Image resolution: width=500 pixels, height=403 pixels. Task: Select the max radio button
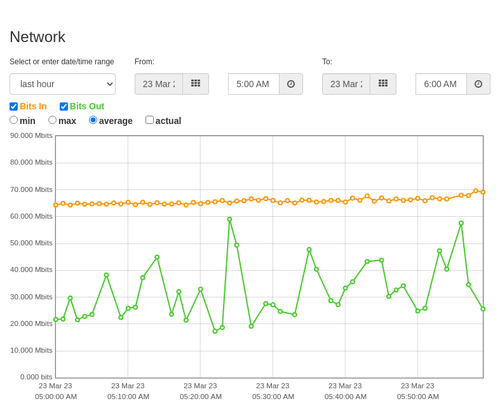[52, 120]
